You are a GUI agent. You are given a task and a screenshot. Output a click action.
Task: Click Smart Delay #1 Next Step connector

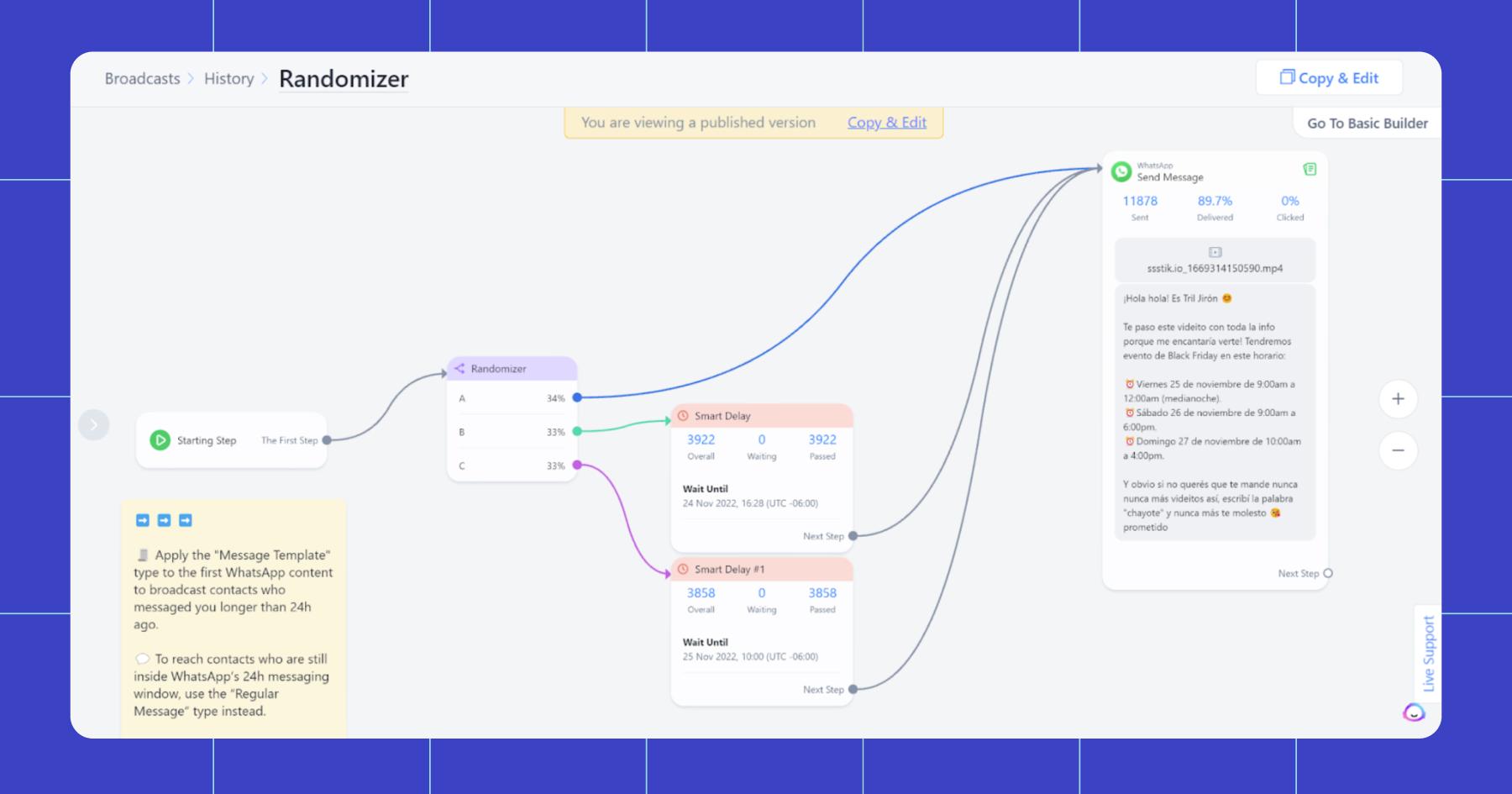[x=853, y=689]
